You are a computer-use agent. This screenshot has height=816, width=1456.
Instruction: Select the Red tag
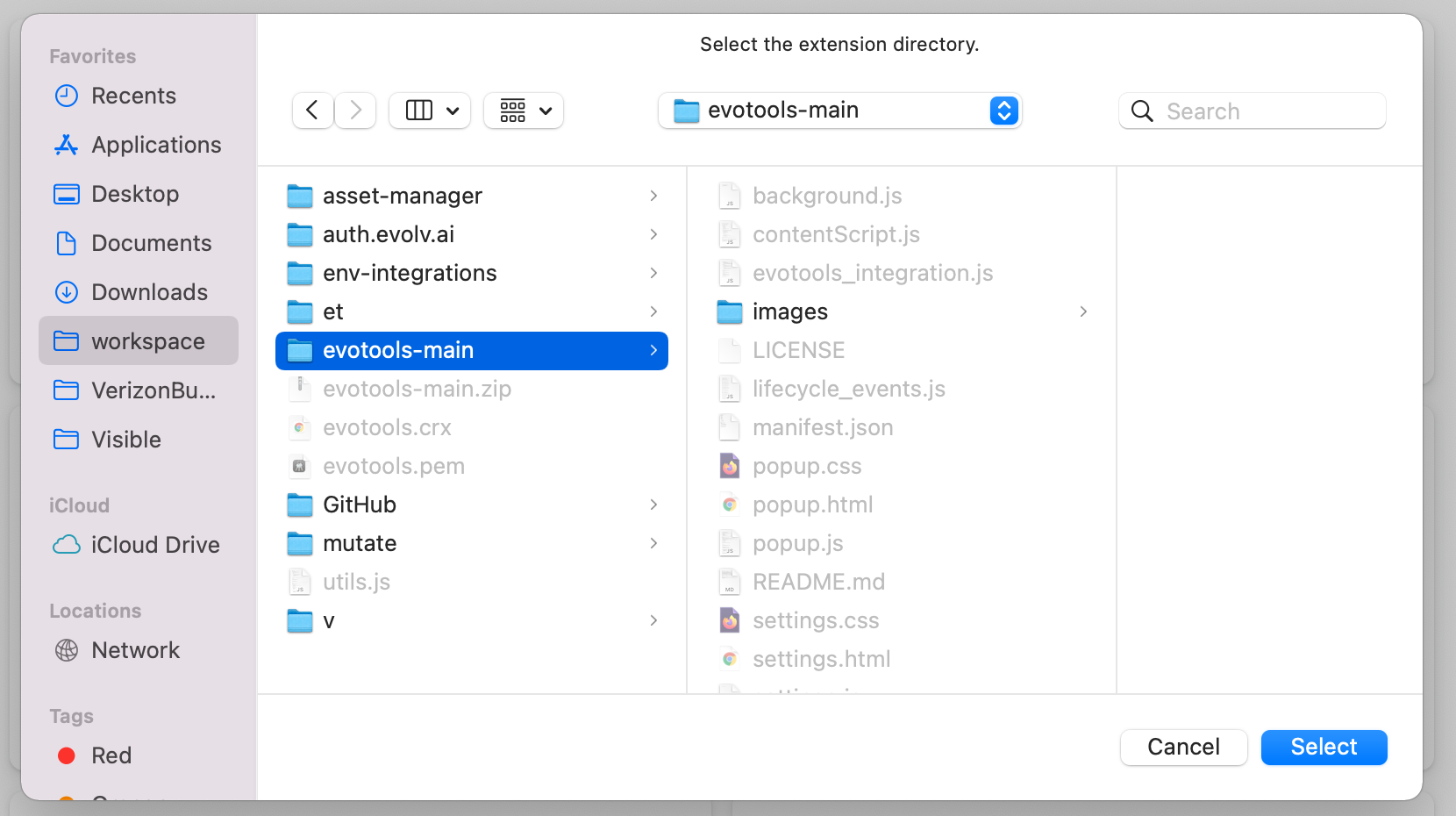tap(111, 755)
